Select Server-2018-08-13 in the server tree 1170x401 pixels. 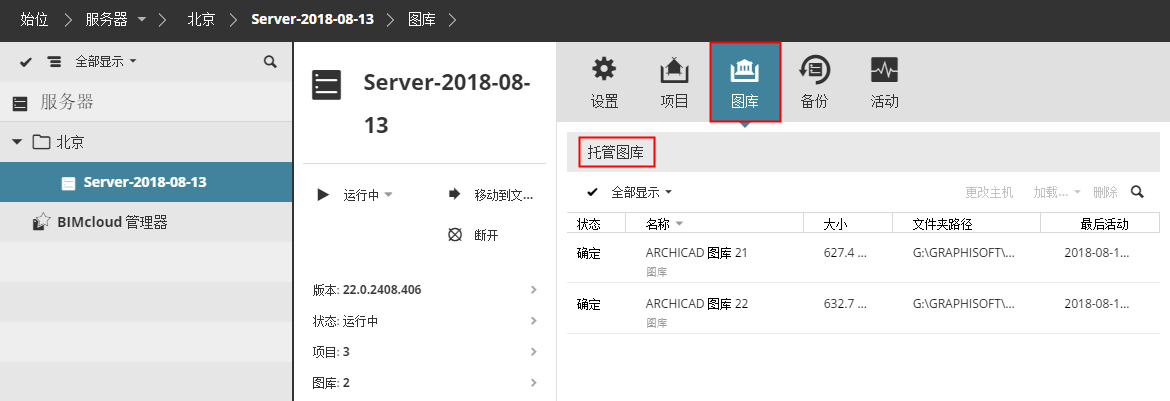(x=146, y=182)
